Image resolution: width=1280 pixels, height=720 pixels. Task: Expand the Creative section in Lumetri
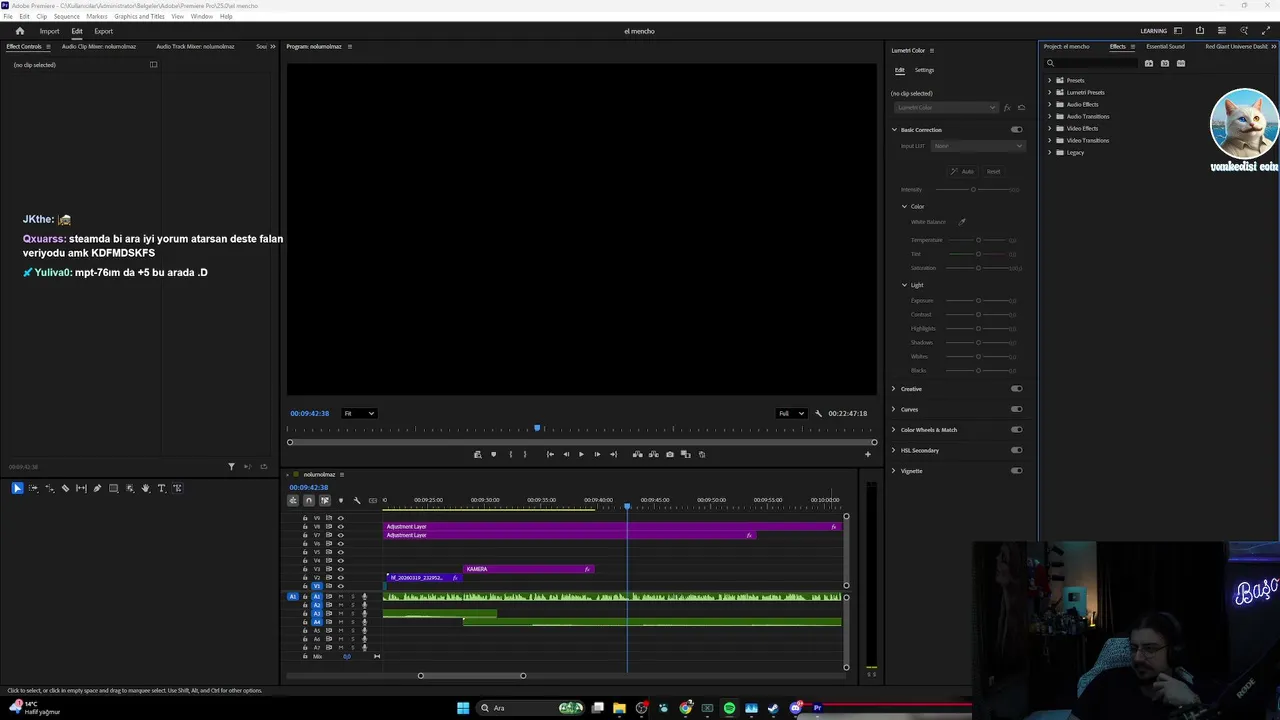coord(894,389)
